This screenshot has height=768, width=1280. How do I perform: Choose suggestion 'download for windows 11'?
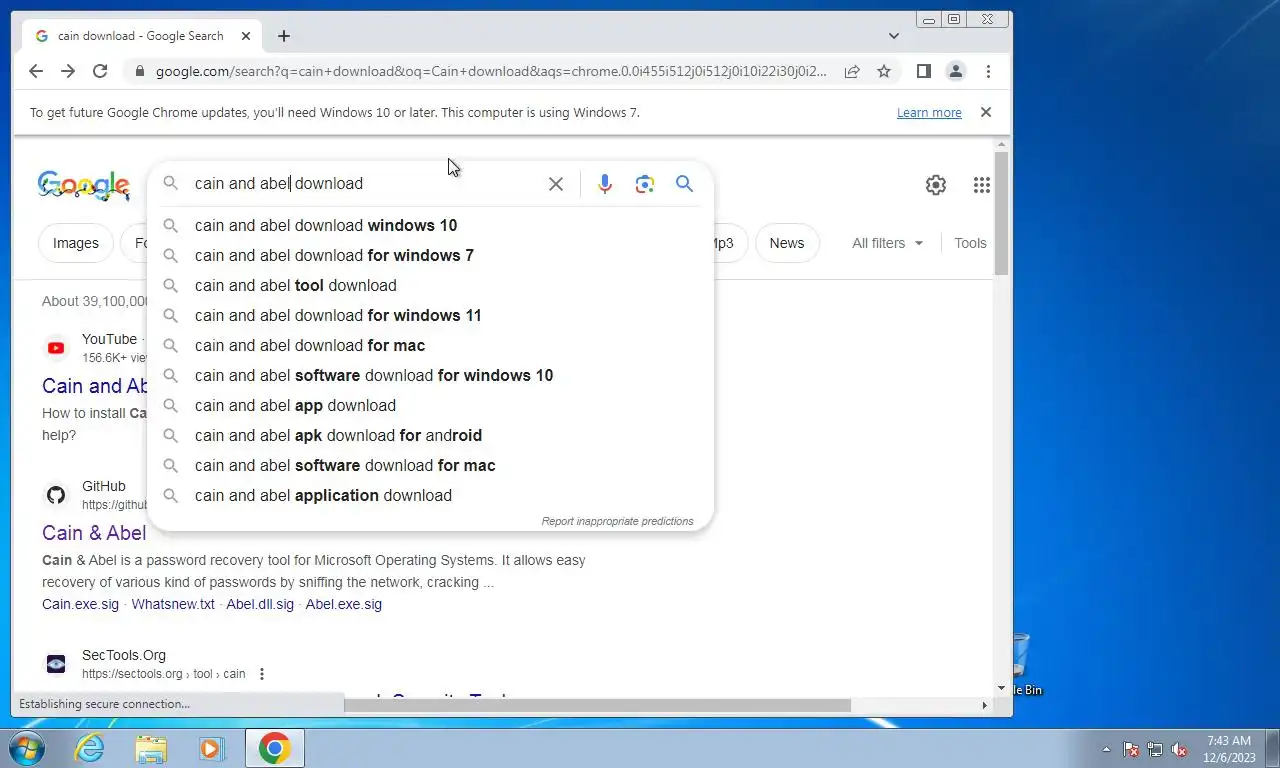point(430,315)
